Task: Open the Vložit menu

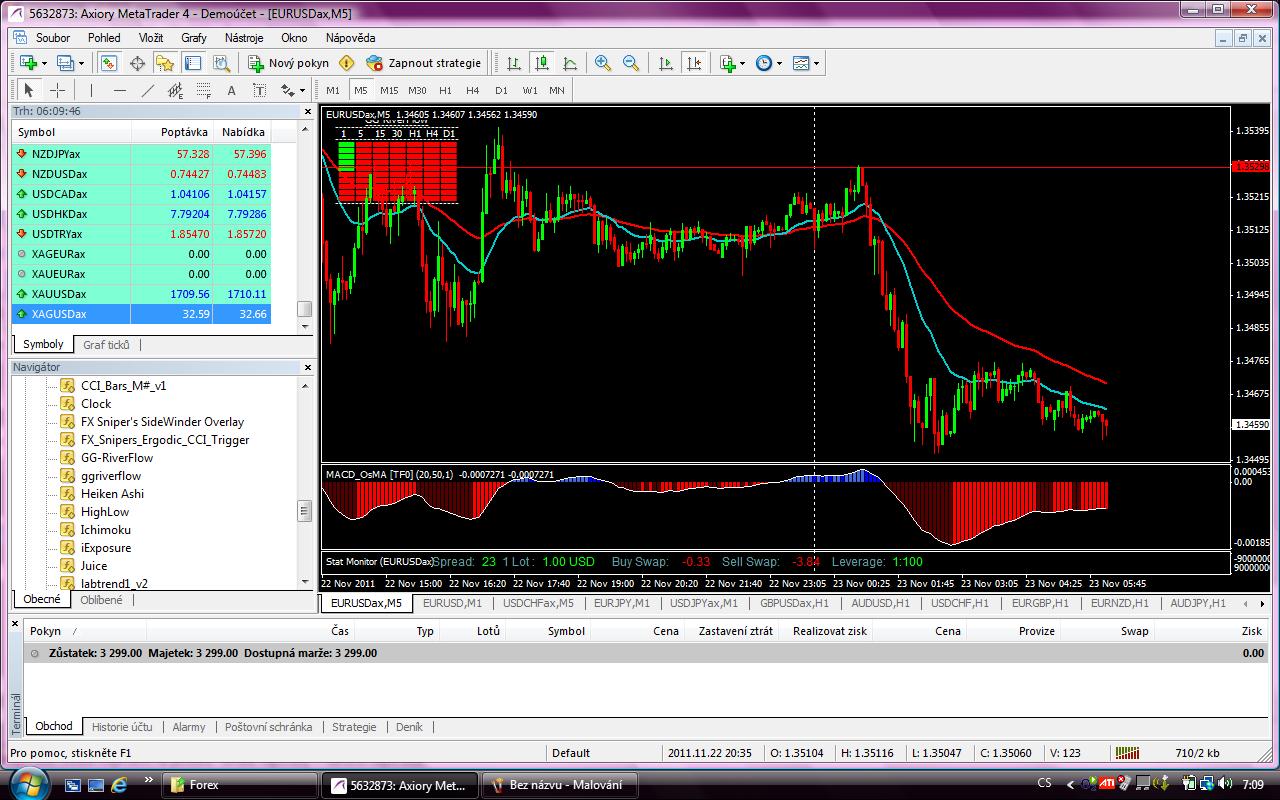Action: (151, 37)
